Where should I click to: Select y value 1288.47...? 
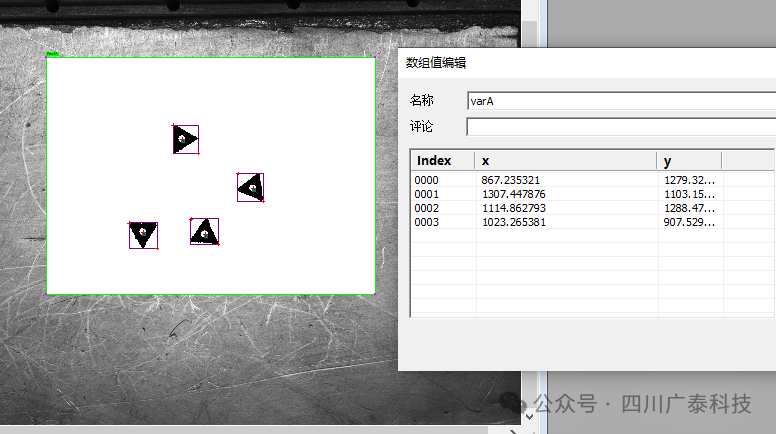coord(689,208)
